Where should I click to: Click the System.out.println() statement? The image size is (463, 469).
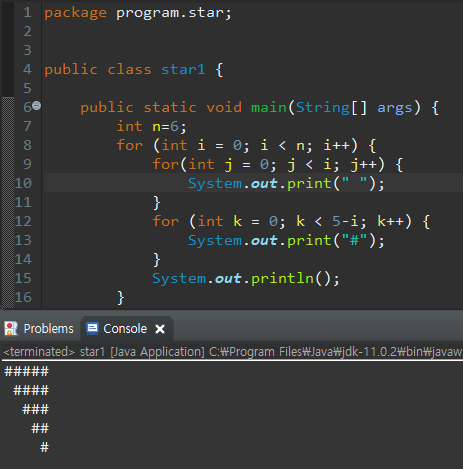246,279
